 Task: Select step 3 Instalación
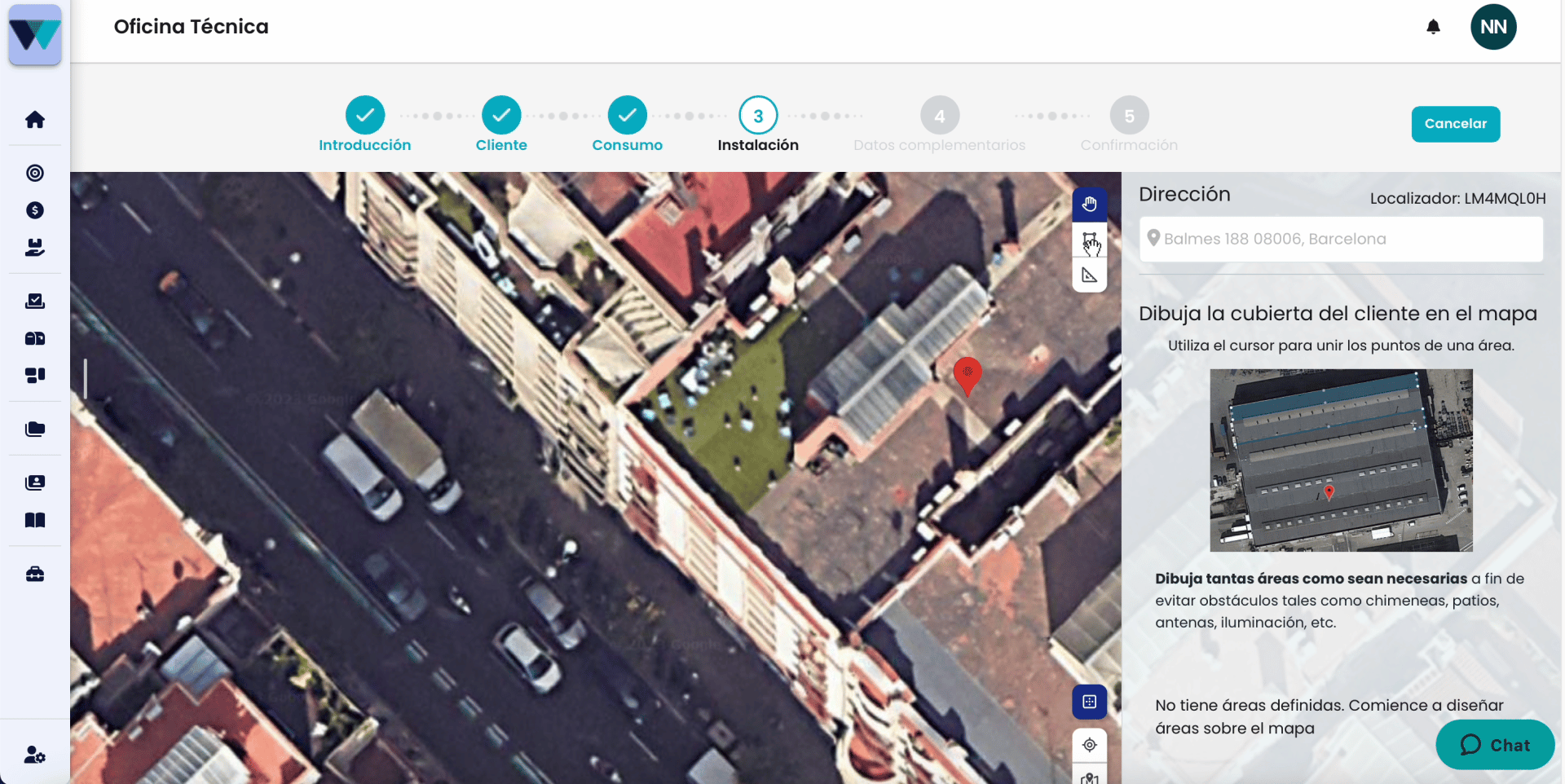(758, 124)
